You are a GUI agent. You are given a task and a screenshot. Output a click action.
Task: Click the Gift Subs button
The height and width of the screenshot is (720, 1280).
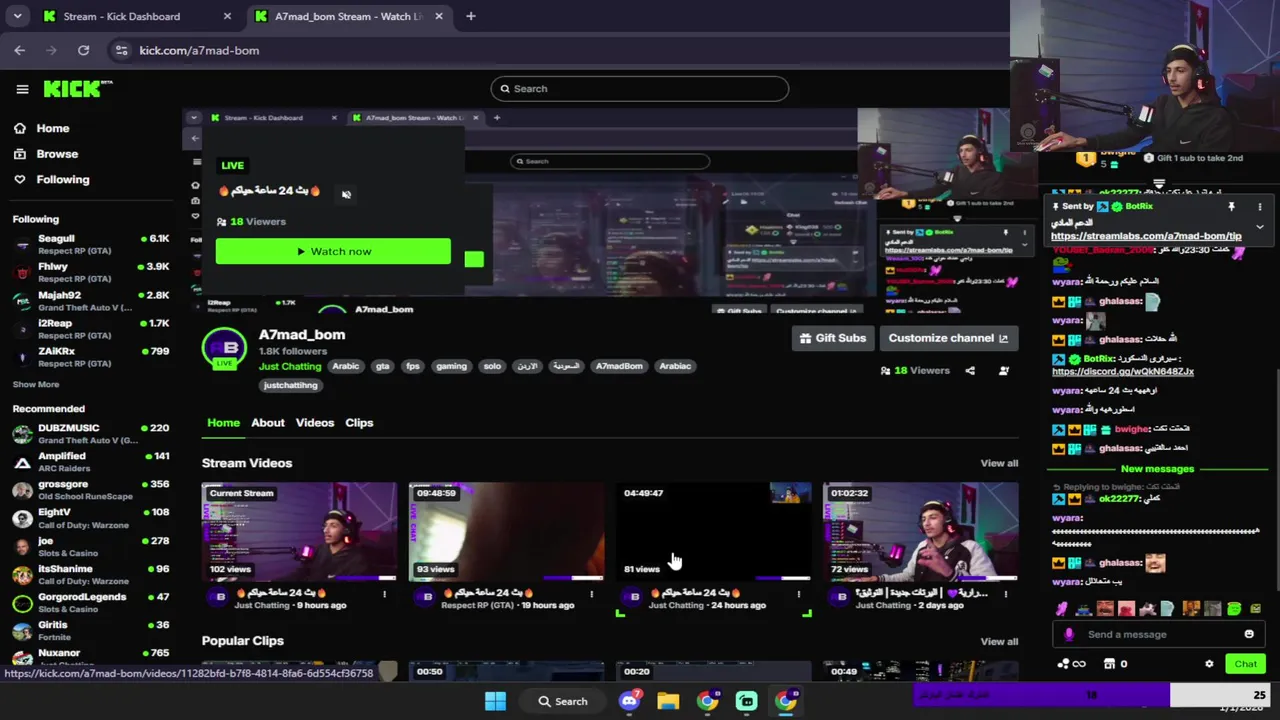pos(833,338)
